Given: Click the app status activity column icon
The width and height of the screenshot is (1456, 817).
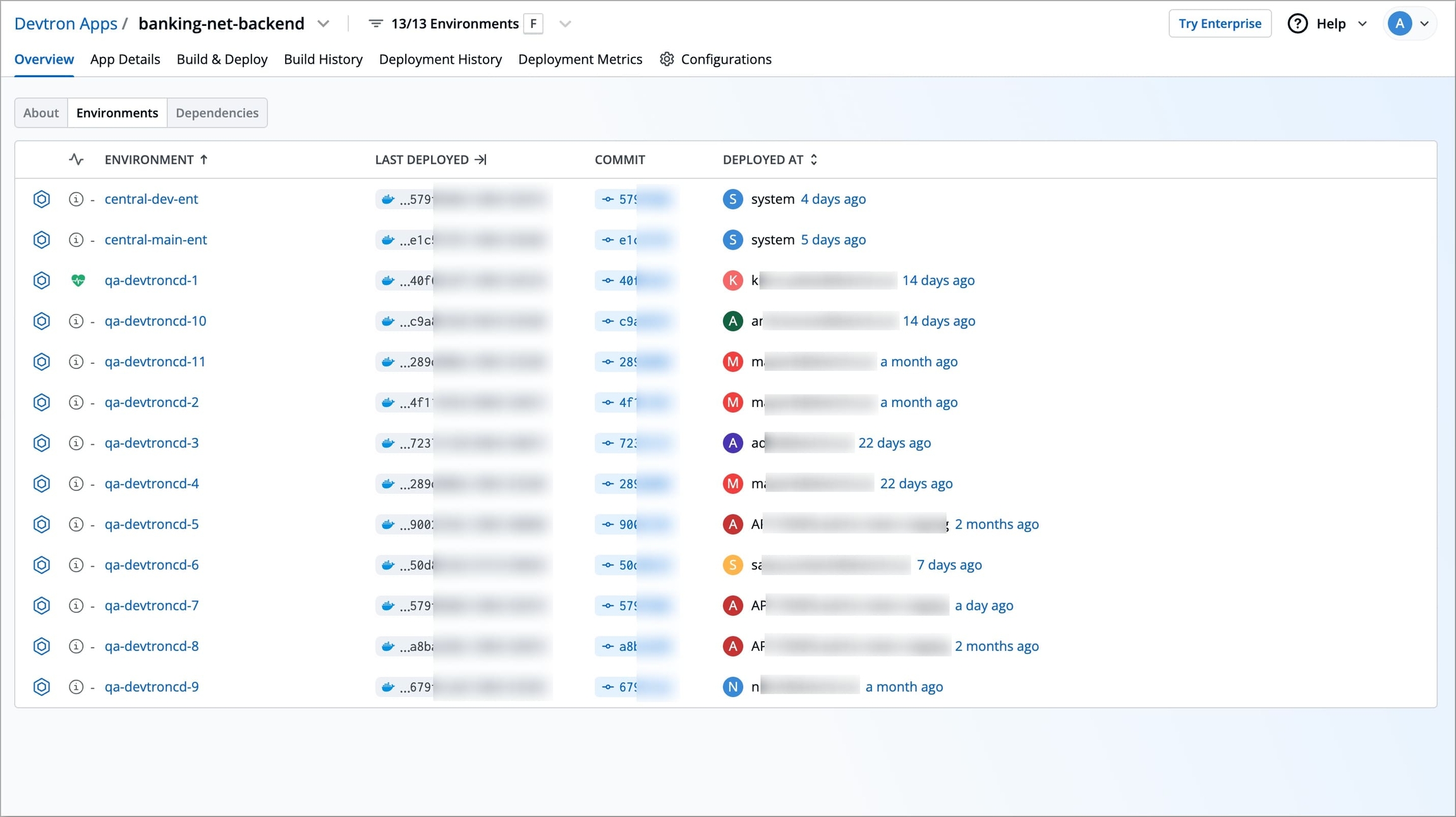Looking at the screenshot, I should tap(76, 160).
